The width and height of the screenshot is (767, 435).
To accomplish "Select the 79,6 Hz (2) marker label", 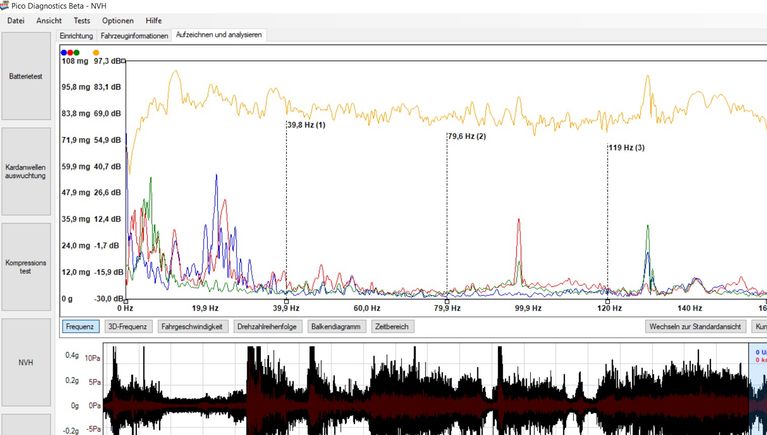I will coord(467,137).
